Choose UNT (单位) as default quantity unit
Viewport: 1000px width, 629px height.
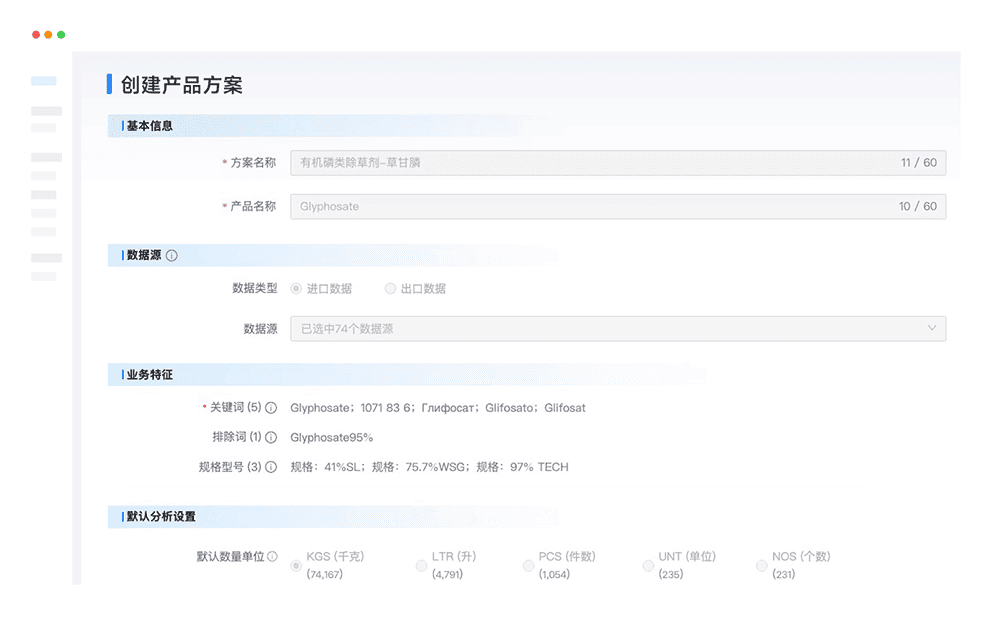pos(648,566)
